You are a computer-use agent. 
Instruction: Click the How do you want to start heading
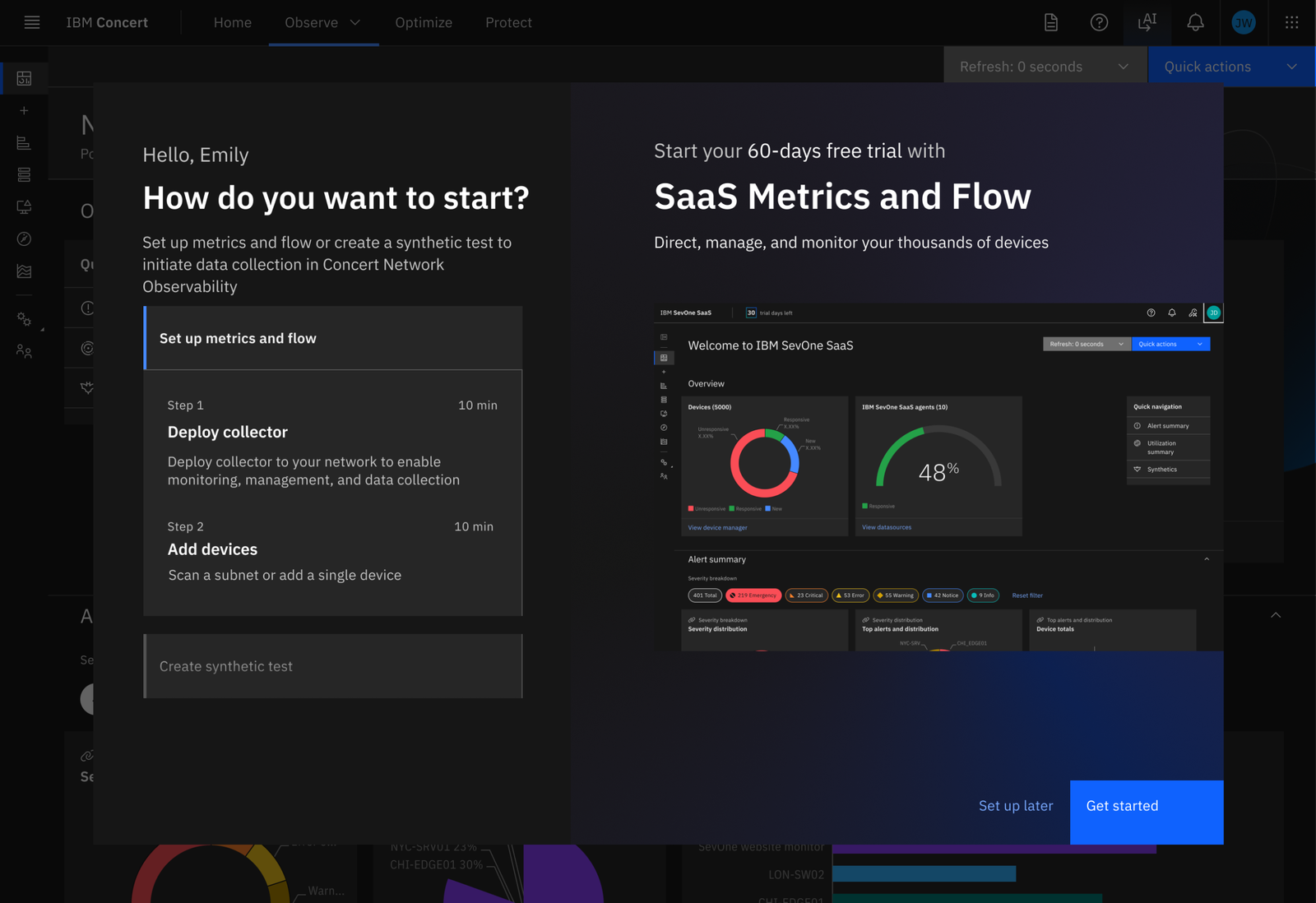click(336, 198)
